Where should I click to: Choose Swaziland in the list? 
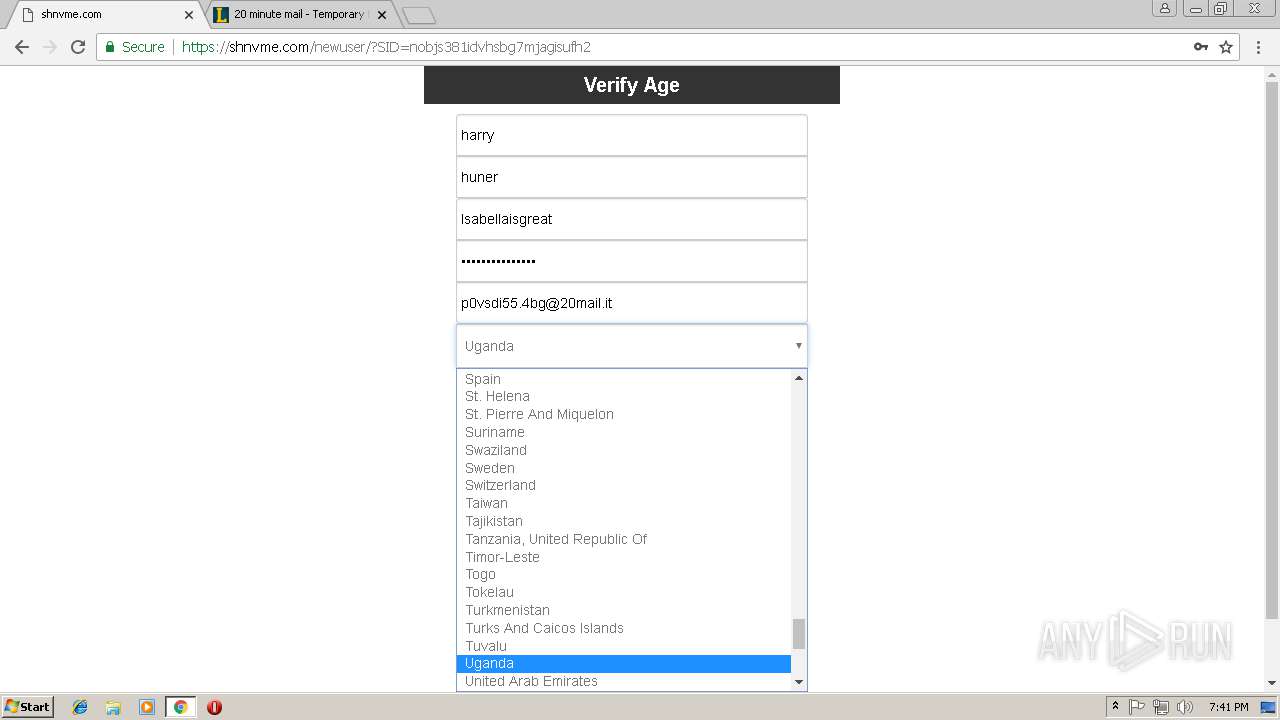(x=624, y=450)
